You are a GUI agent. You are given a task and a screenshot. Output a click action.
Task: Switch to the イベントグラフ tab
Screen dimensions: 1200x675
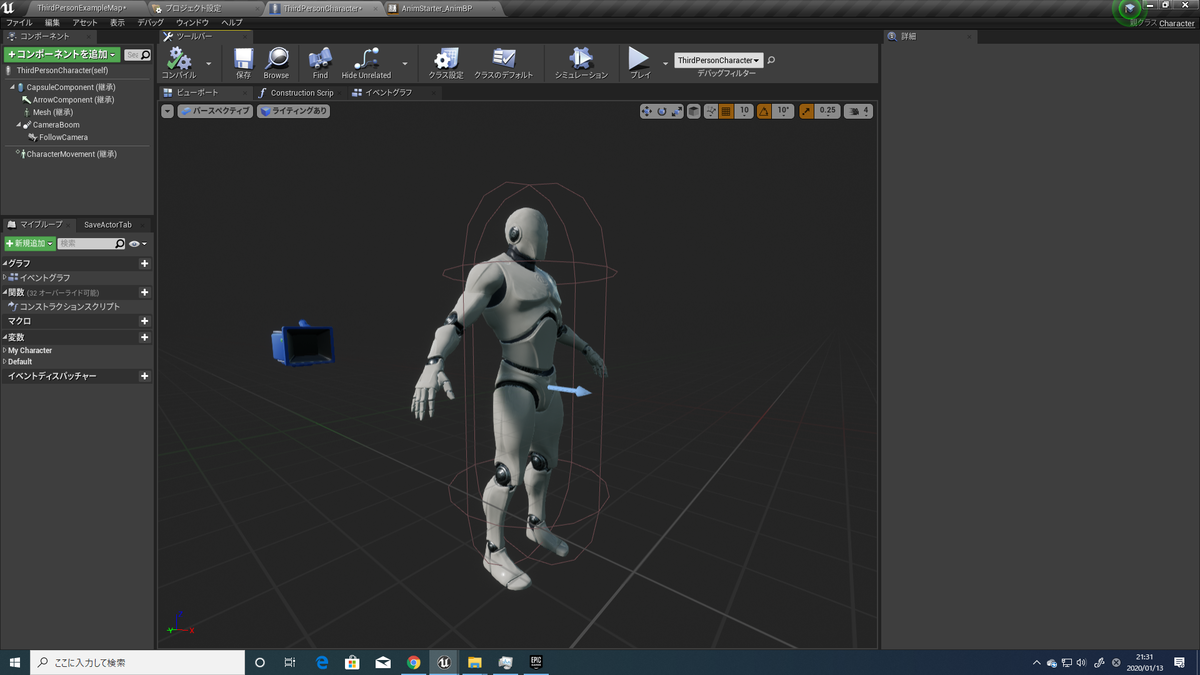pyautogui.click(x=388, y=93)
